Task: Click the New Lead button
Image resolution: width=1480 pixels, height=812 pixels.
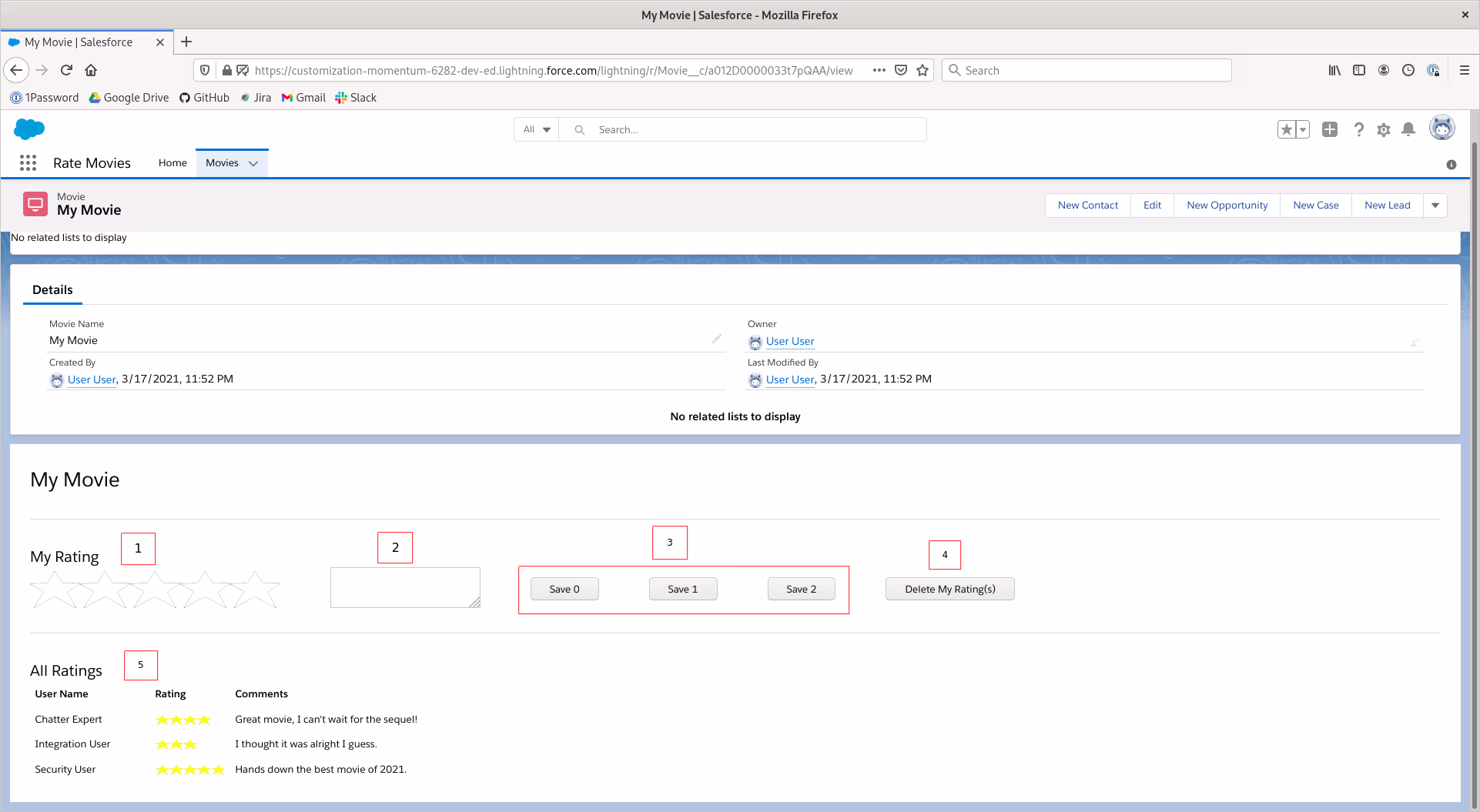Action: coord(1388,206)
